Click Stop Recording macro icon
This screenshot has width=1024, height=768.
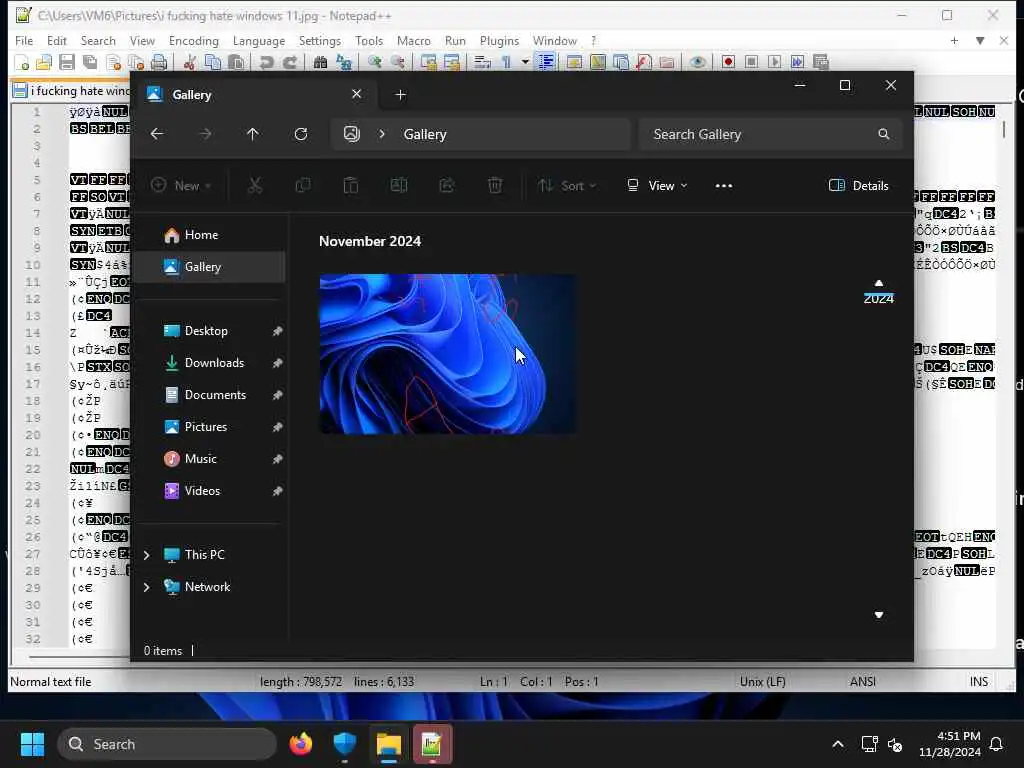tap(752, 62)
